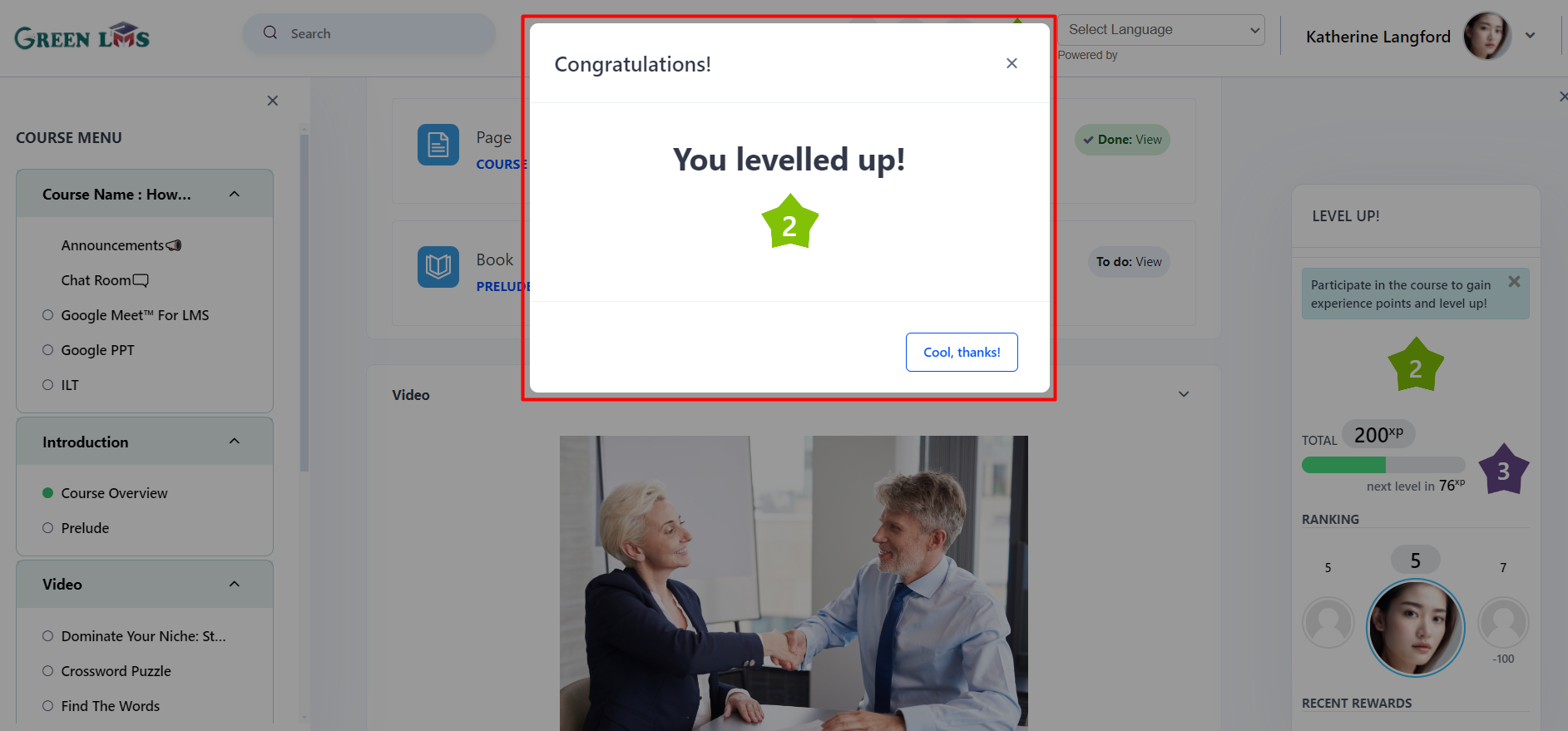Click Katherine Langford's profile avatar
The image size is (1568, 731).
1486,36
